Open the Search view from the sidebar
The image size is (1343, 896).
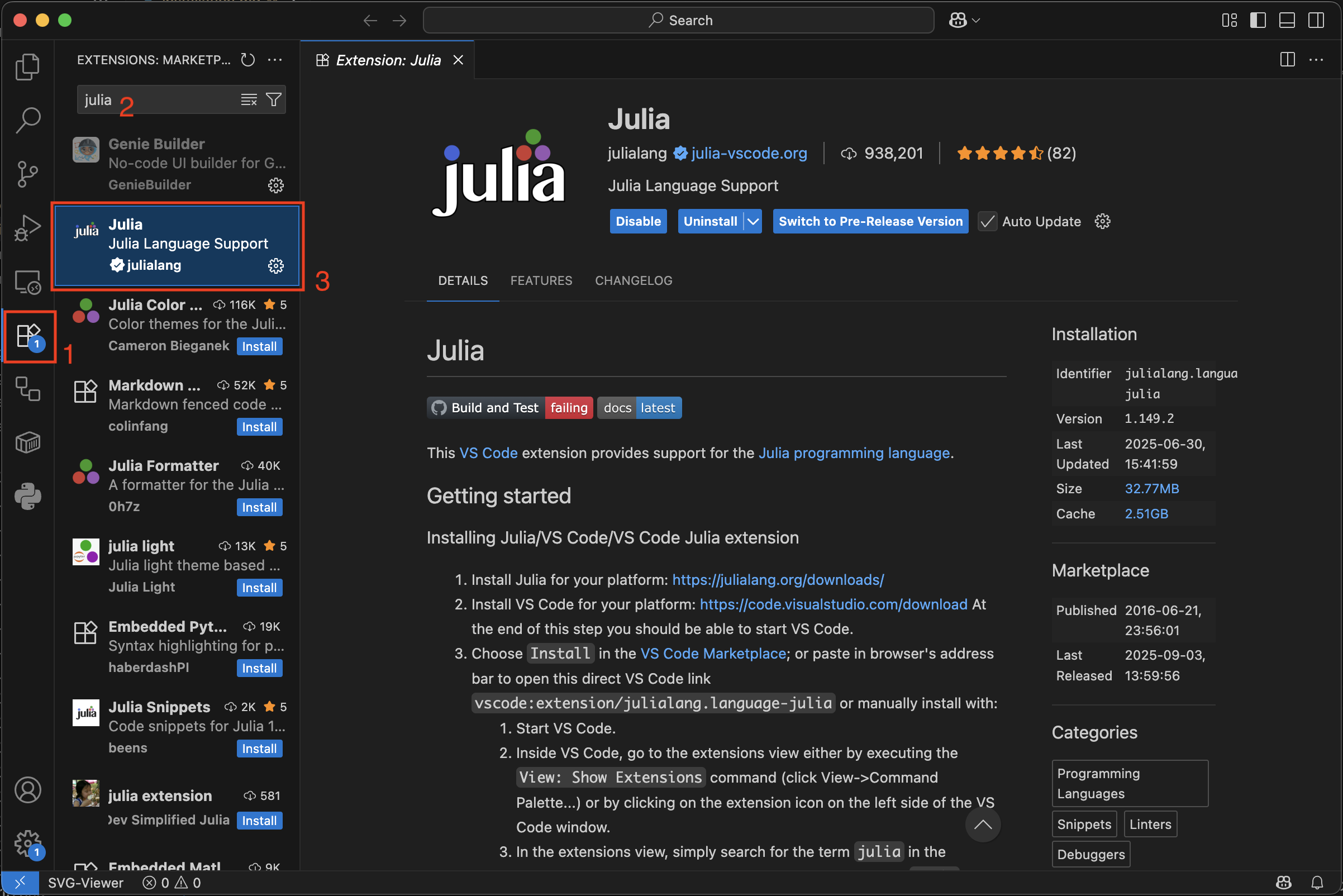tap(28, 120)
